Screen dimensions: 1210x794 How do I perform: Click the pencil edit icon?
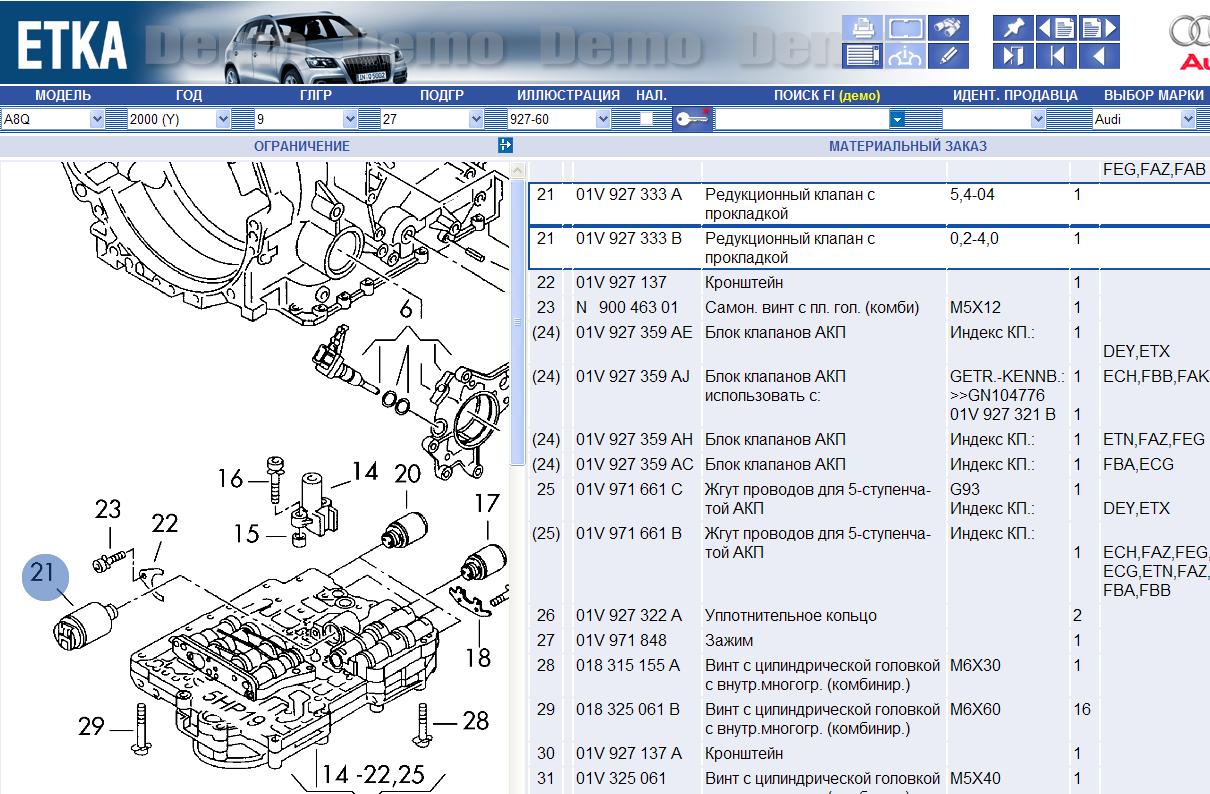(x=947, y=56)
